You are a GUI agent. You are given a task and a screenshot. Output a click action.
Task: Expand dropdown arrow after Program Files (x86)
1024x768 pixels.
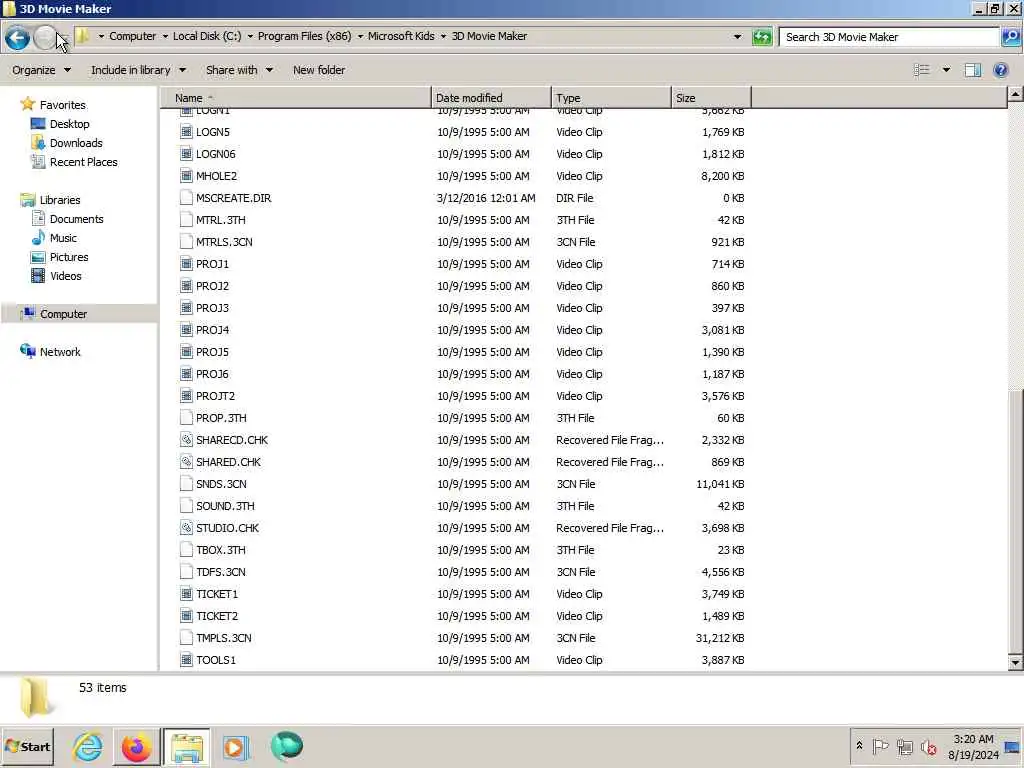pyautogui.click(x=360, y=37)
